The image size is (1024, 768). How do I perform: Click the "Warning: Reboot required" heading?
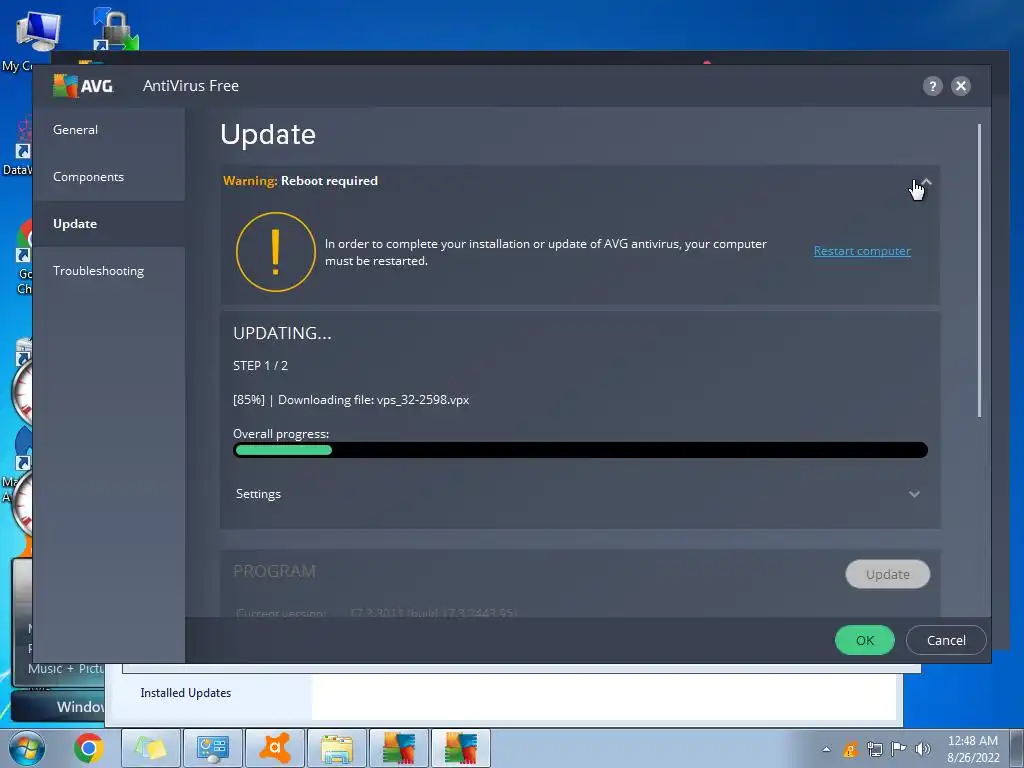[300, 181]
